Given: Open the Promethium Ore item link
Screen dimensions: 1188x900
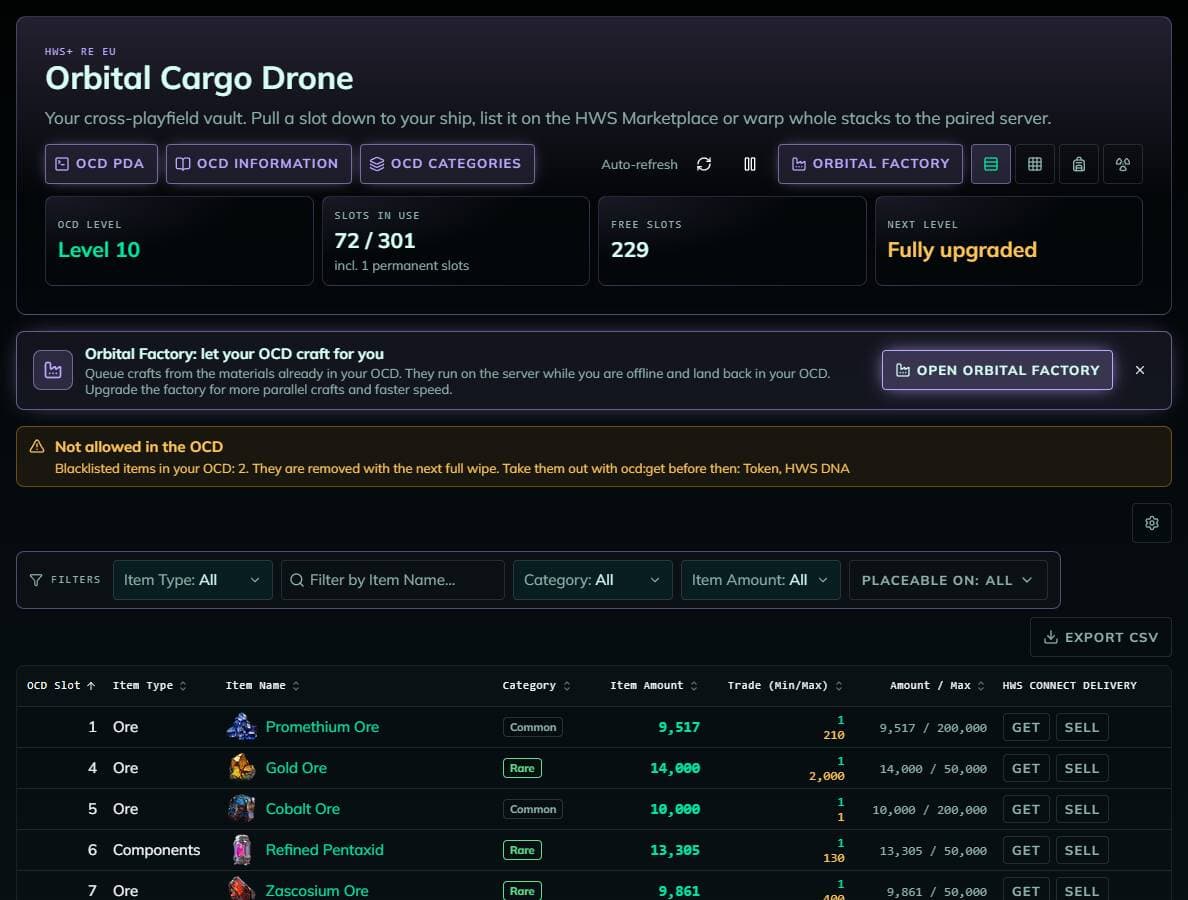Looking at the screenshot, I should (x=322, y=727).
